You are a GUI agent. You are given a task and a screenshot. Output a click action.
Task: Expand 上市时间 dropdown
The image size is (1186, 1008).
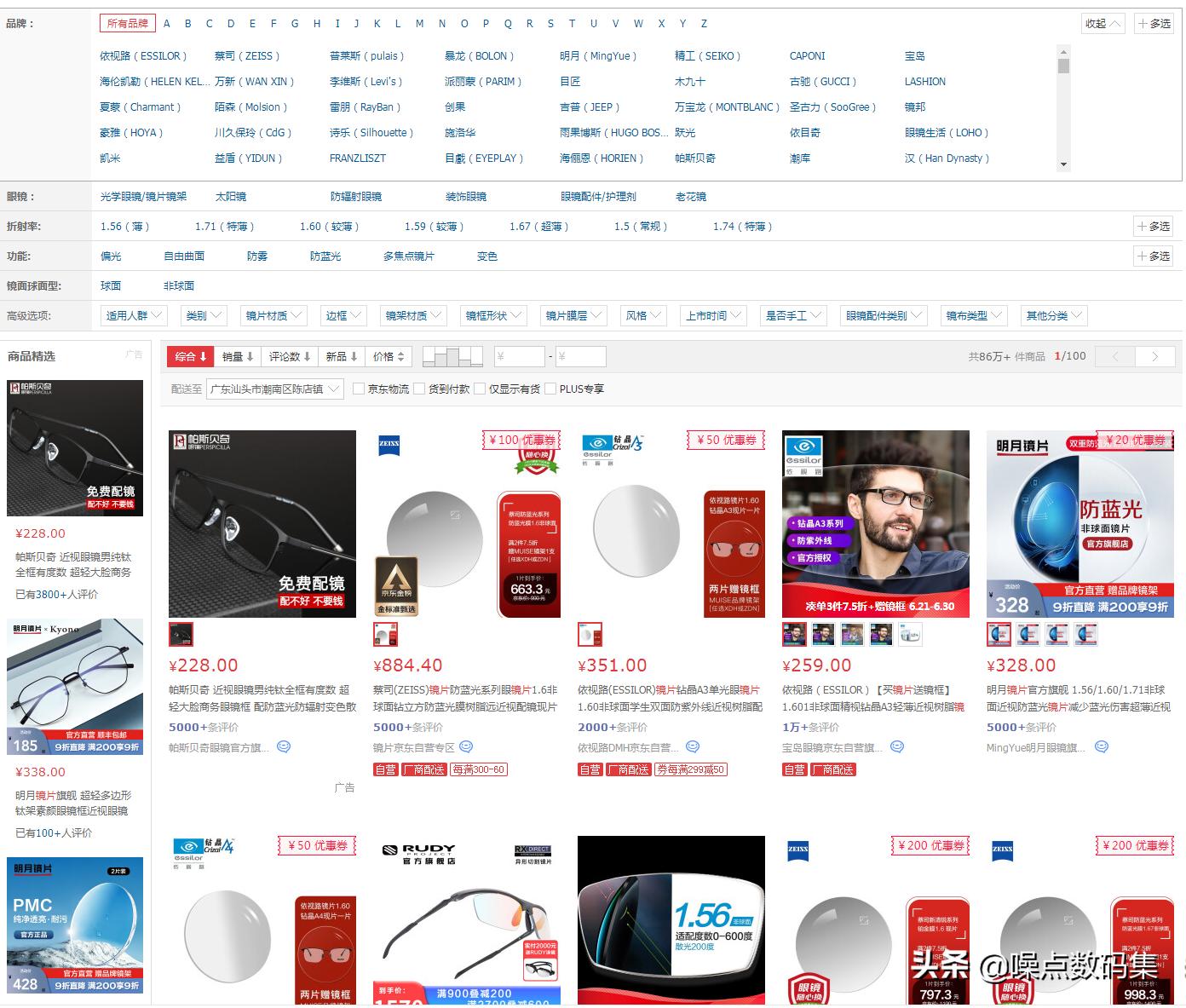point(714,316)
